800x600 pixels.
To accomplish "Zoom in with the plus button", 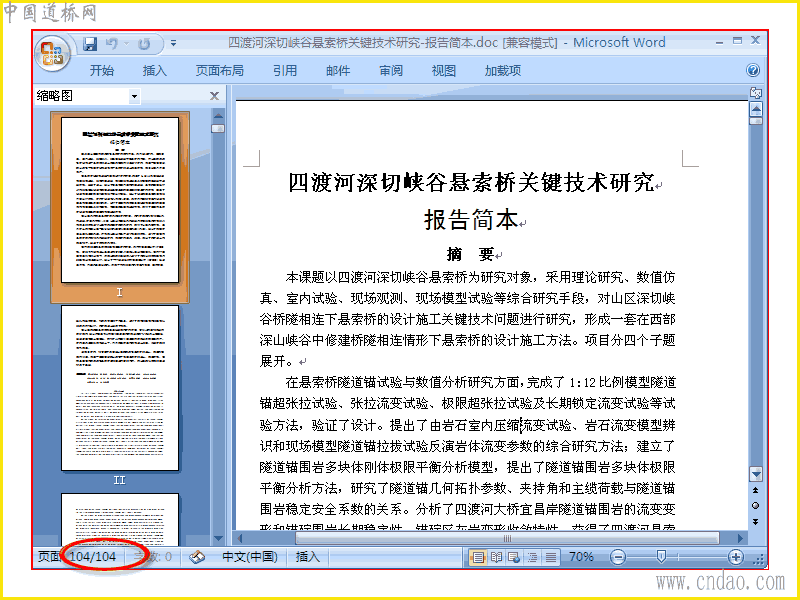I will coord(735,557).
